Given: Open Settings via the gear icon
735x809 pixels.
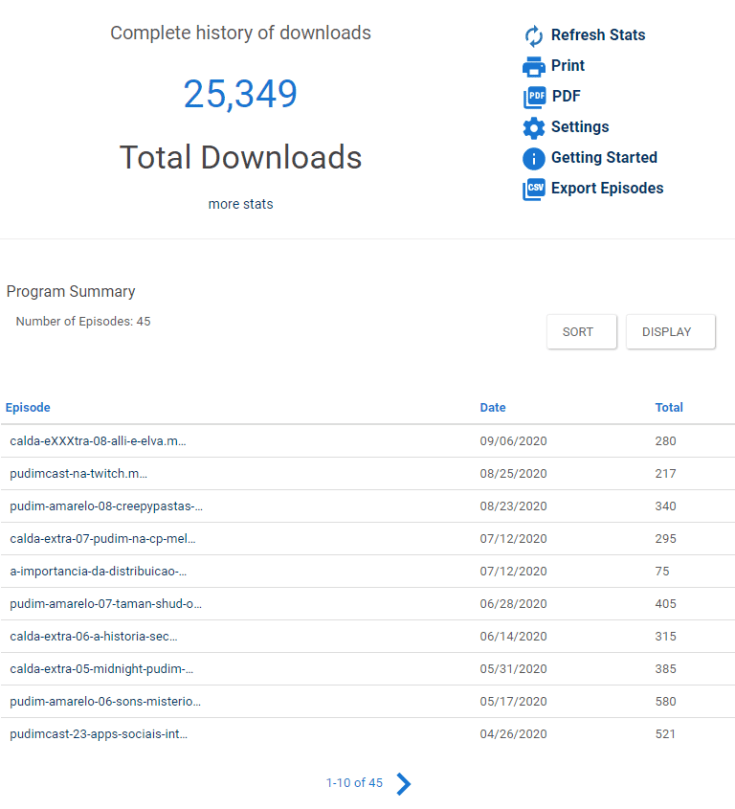Looking at the screenshot, I should coord(534,128).
